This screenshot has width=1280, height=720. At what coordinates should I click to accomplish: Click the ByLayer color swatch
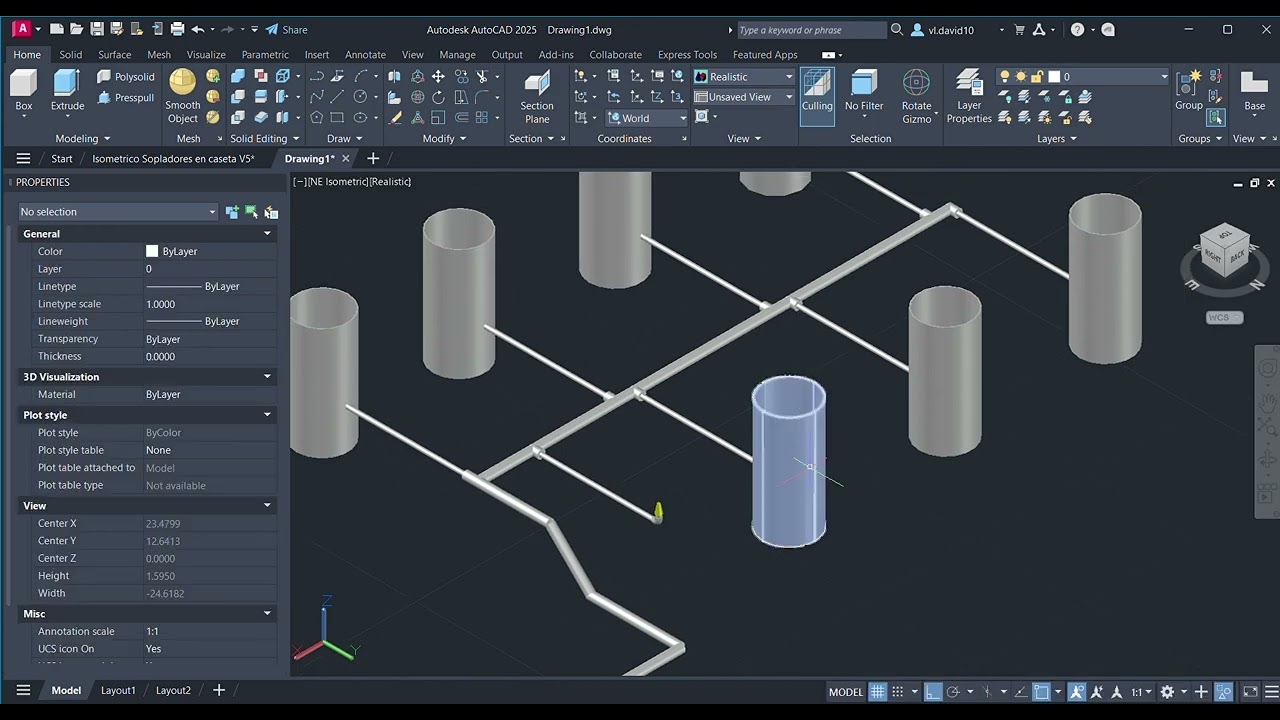coord(152,252)
